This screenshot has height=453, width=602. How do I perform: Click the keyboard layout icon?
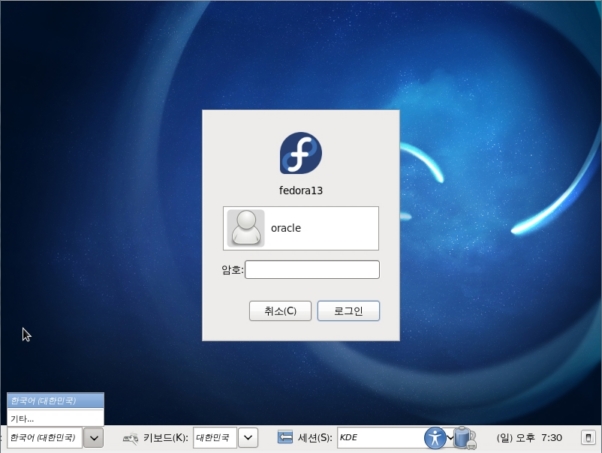[x=131, y=438]
